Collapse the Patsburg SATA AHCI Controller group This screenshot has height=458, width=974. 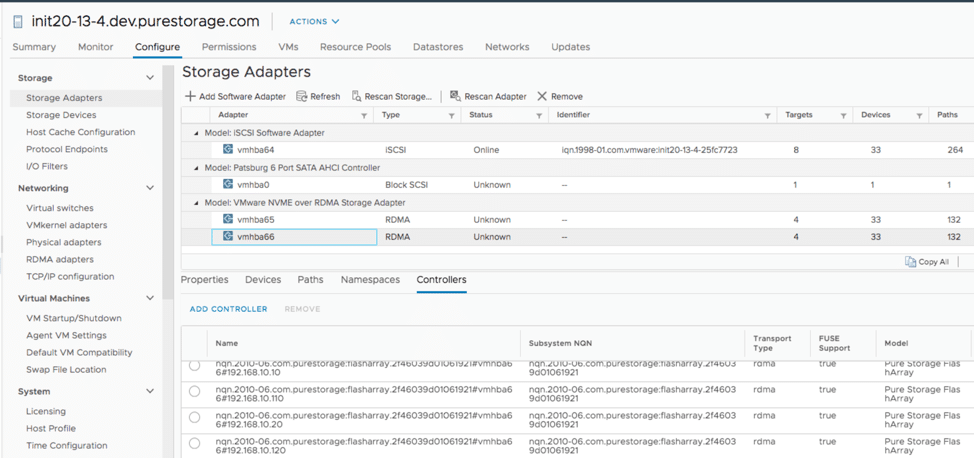point(197,168)
